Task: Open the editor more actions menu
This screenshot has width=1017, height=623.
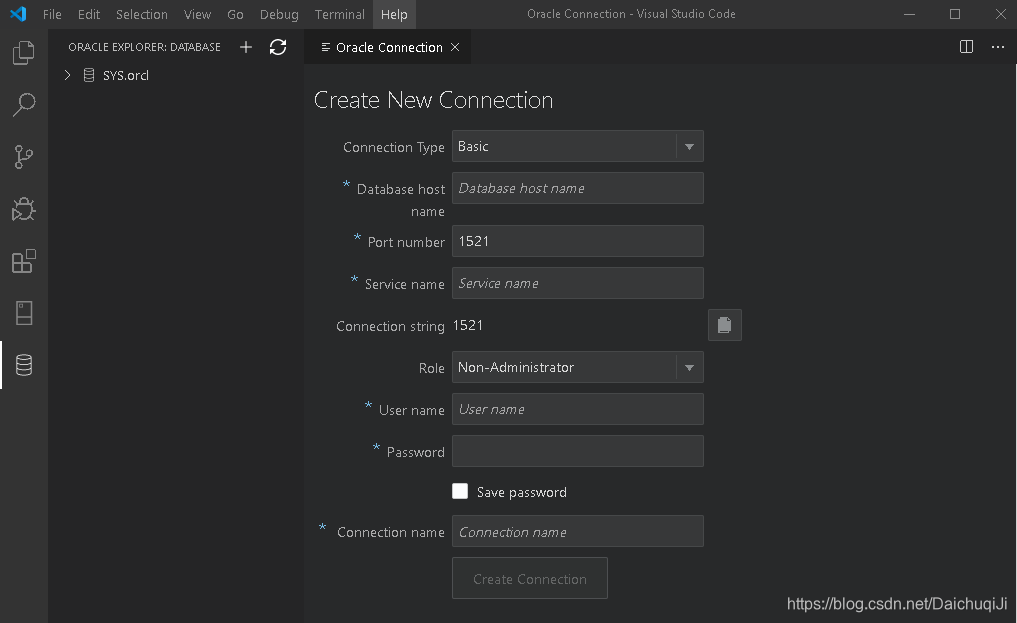Action: (x=997, y=46)
